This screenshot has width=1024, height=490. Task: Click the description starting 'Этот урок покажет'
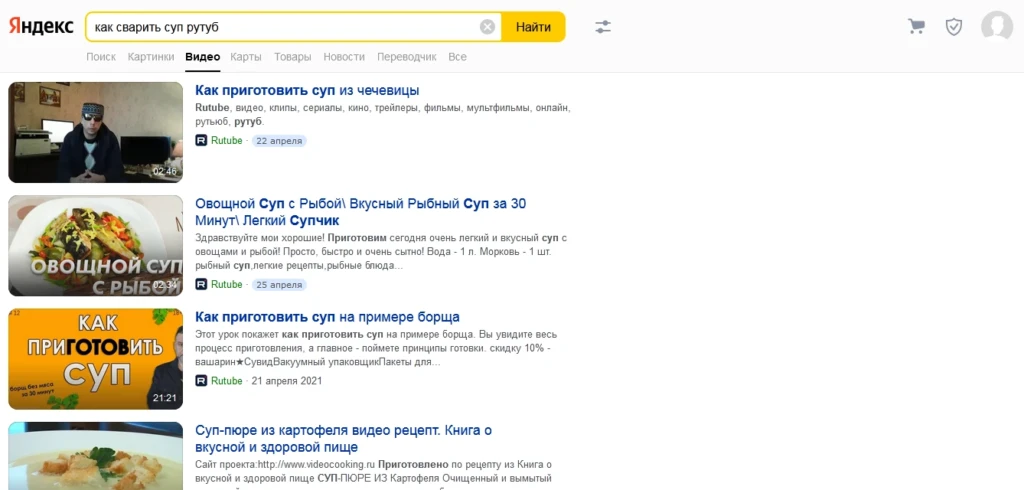377,348
